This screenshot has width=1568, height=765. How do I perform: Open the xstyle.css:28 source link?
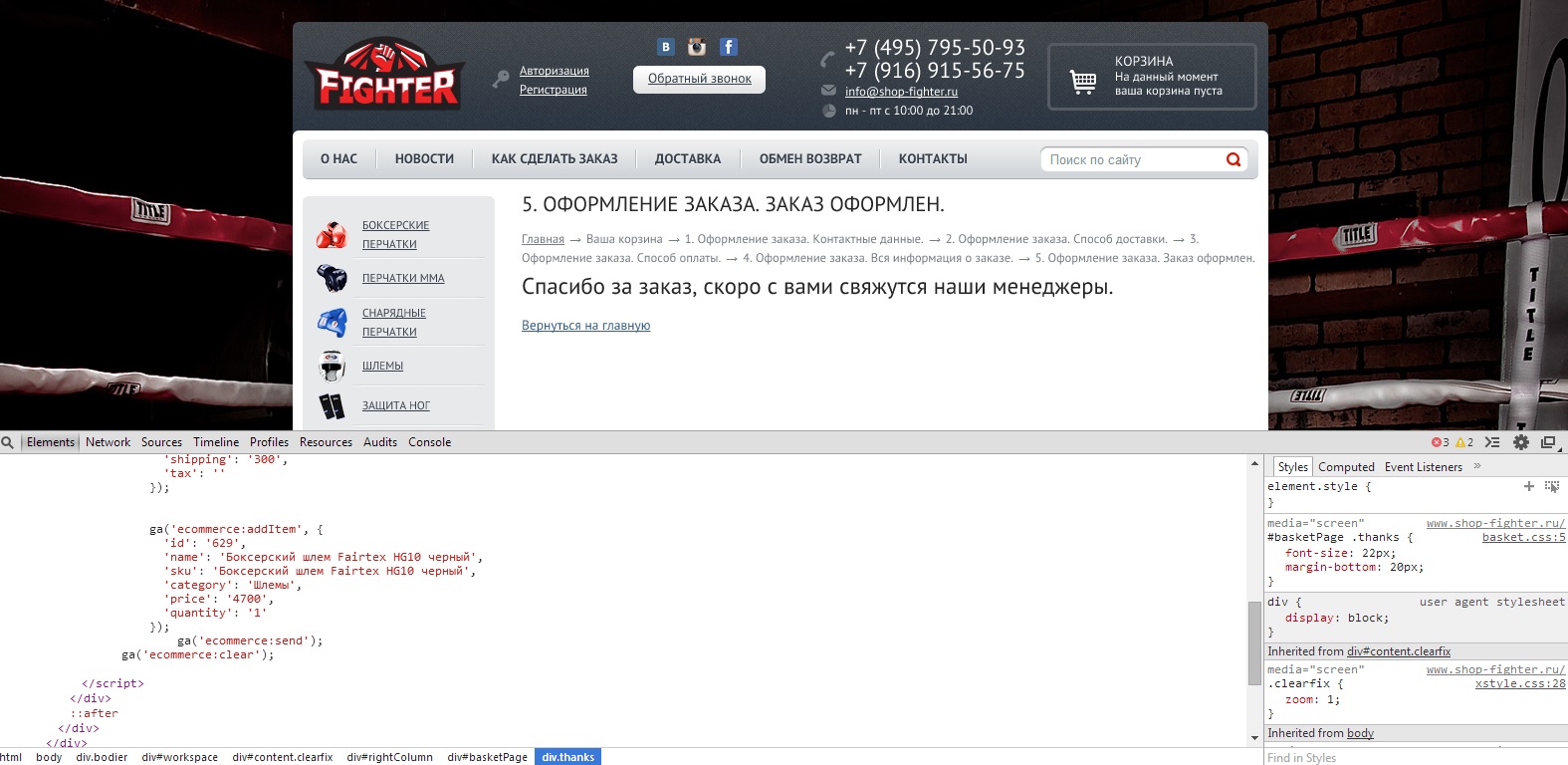coord(1520,684)
